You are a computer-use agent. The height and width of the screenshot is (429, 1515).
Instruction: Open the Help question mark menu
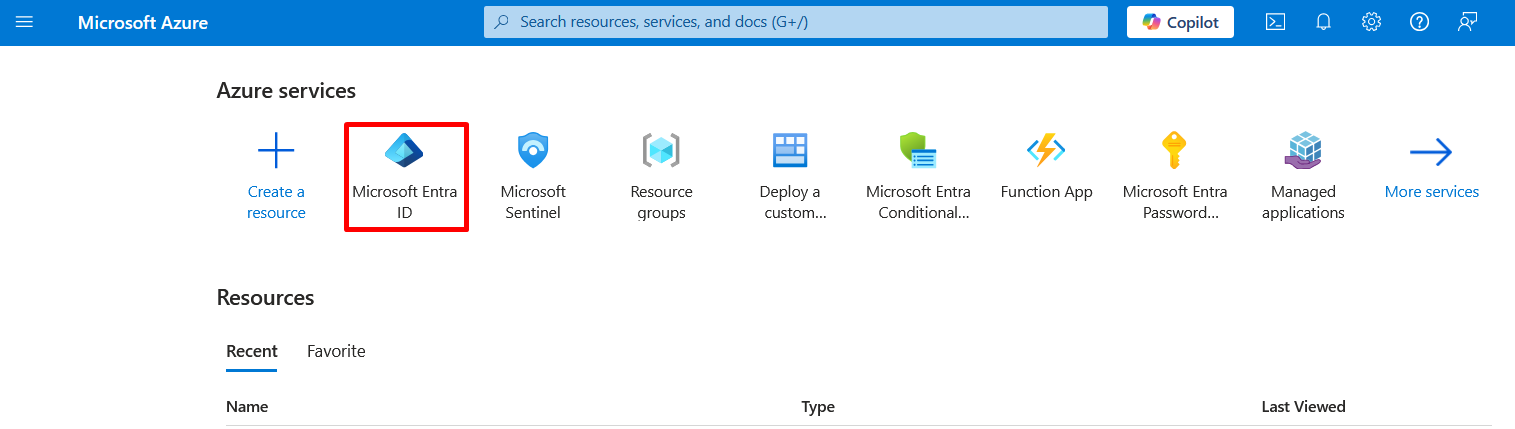1419,22
